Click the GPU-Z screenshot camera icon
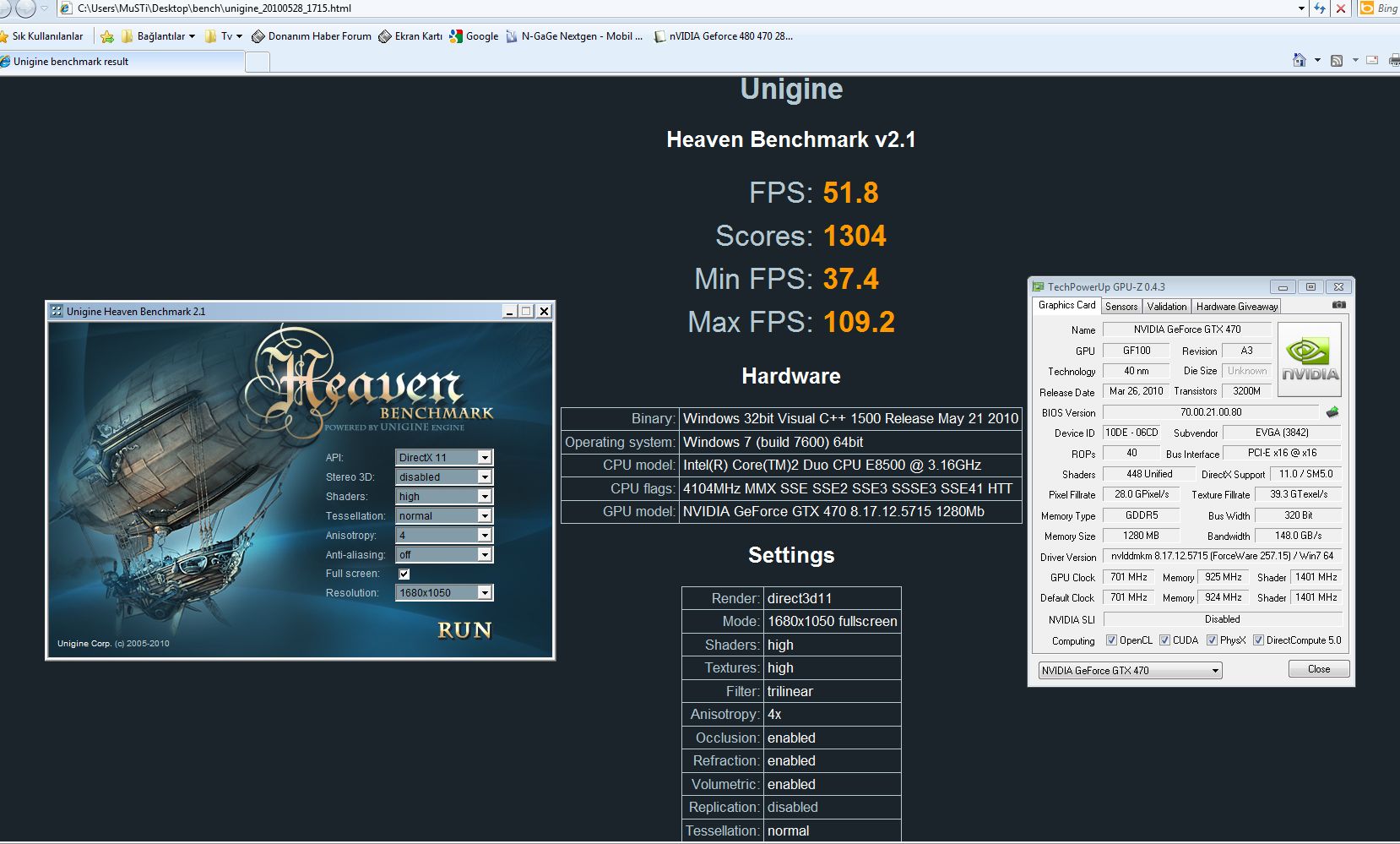The image size is (1400, 844). coord(1338,305)
